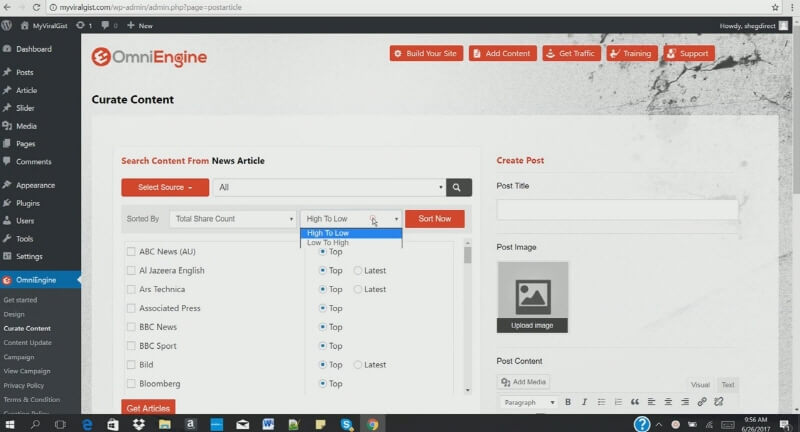
Task: Insert a numbered list in the editor
Action: (x=618, y=402)
